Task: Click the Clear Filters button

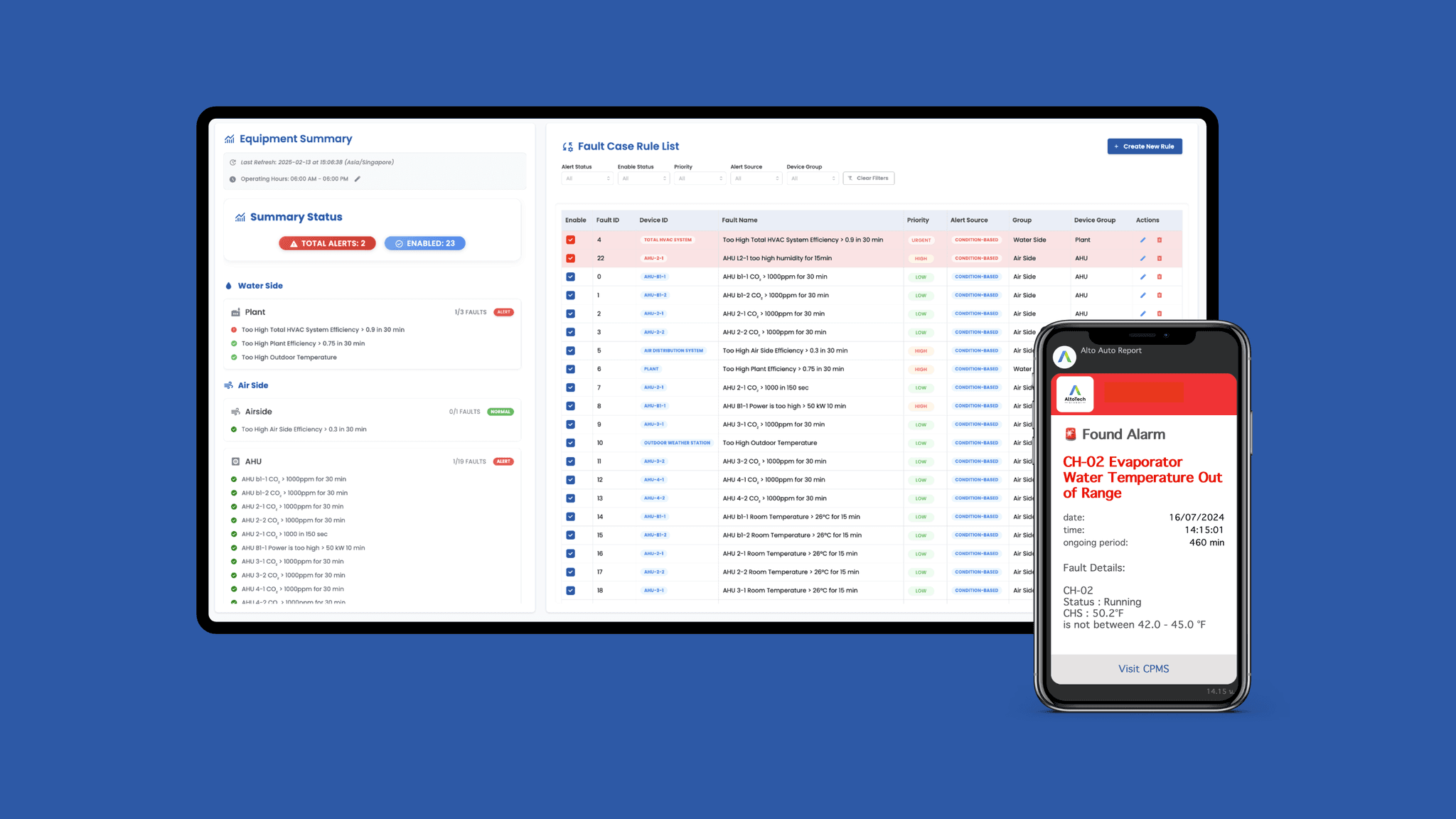Action: (x=868, y=178)
